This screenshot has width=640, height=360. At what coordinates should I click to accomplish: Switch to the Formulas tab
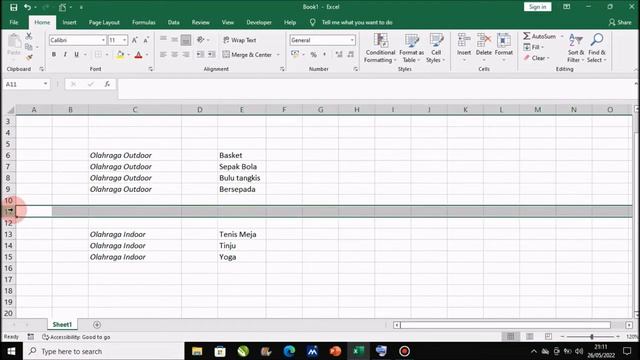click(144, 22)
